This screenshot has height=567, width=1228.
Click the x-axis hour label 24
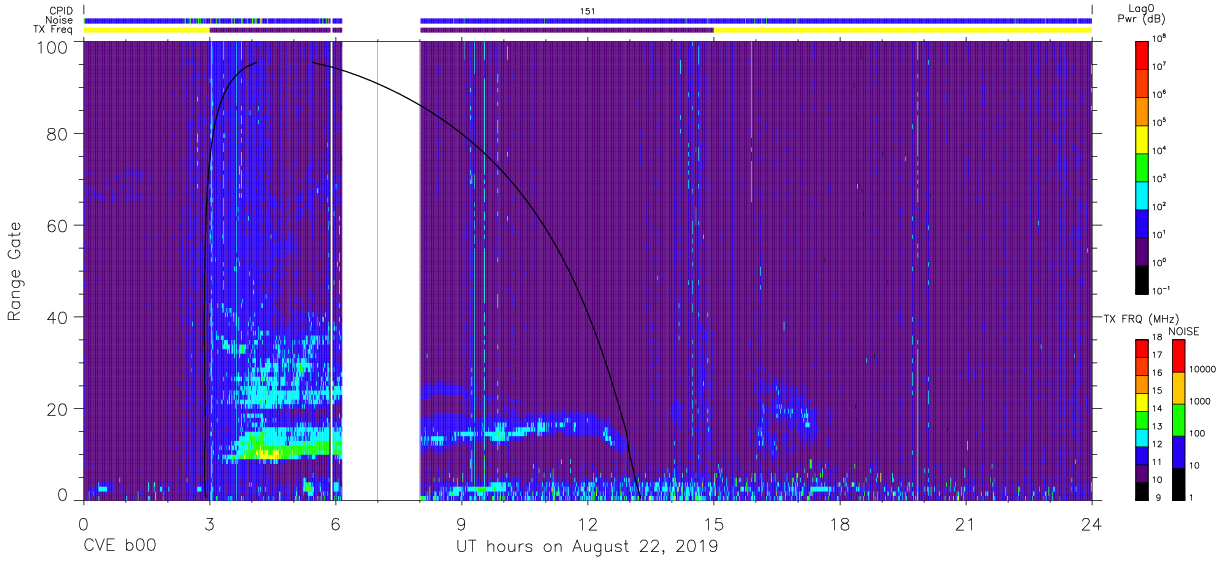tap(1091, 523)
